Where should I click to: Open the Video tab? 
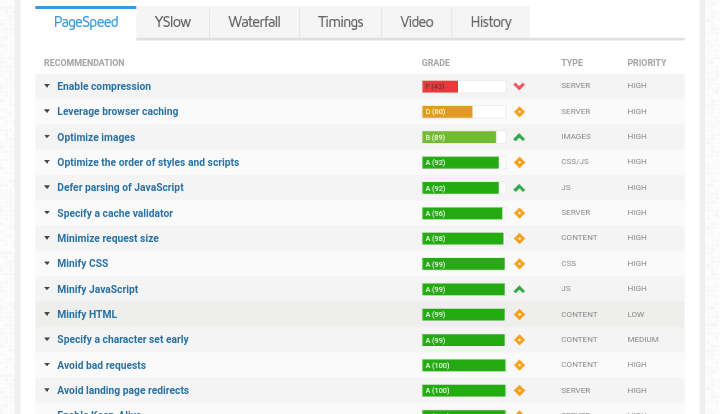416,22
